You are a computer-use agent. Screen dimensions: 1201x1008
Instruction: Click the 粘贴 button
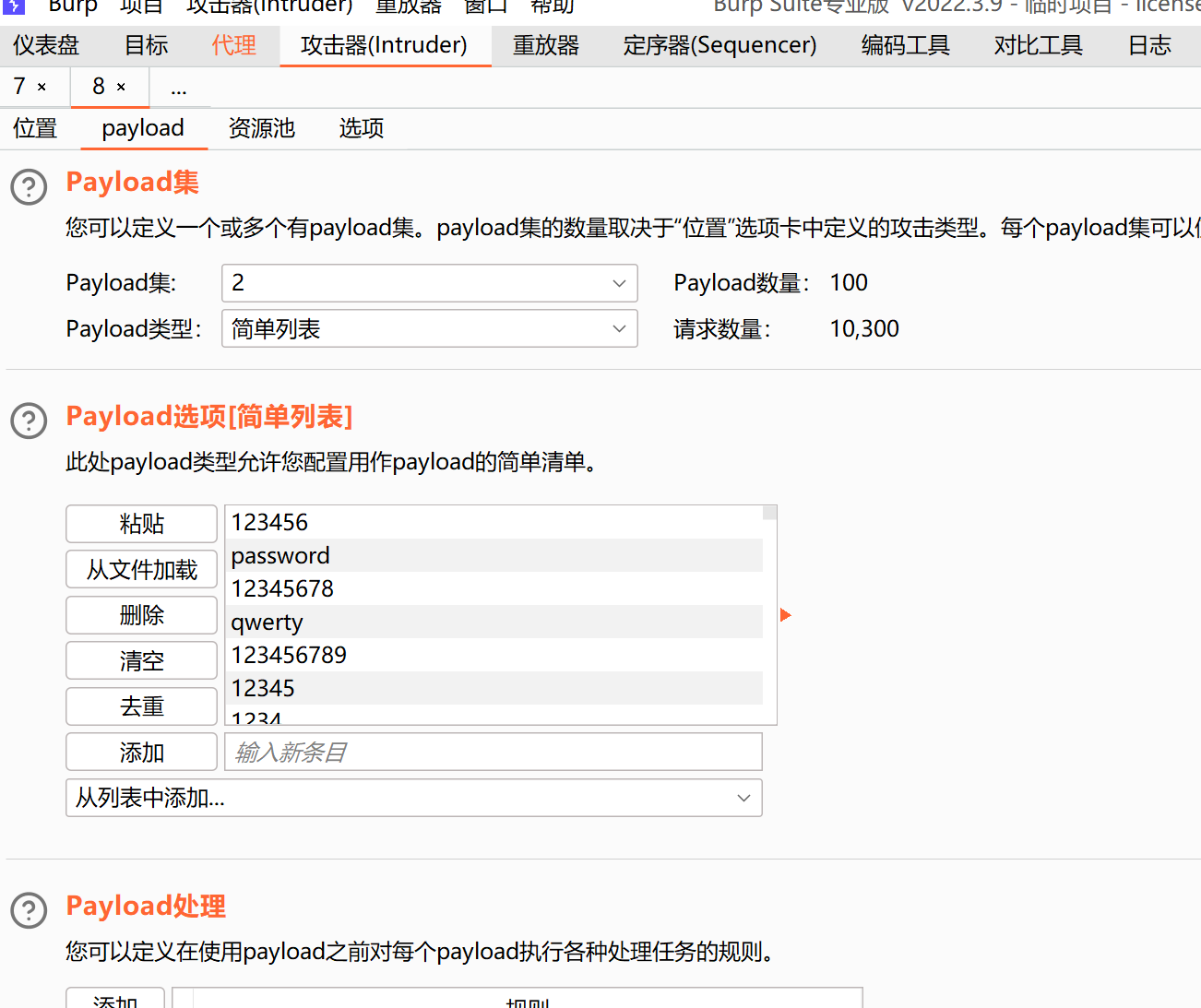pos(141,524)
